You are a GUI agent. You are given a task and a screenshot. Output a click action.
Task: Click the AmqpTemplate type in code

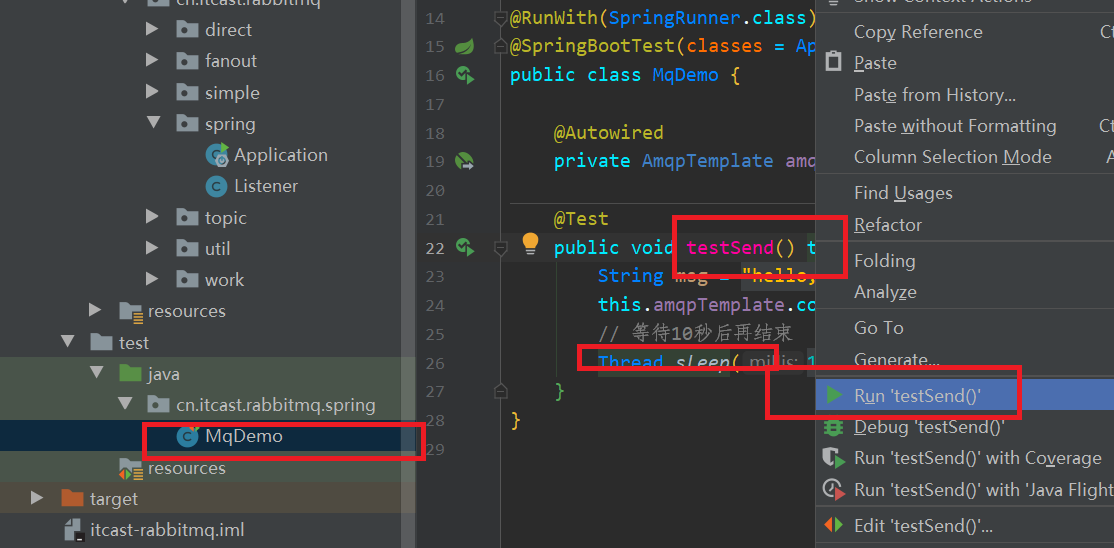pyautogui.click(x=708, y=161)
